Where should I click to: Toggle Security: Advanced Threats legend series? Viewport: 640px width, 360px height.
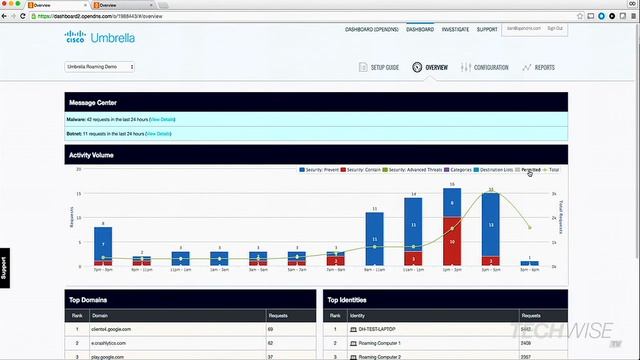412,170
